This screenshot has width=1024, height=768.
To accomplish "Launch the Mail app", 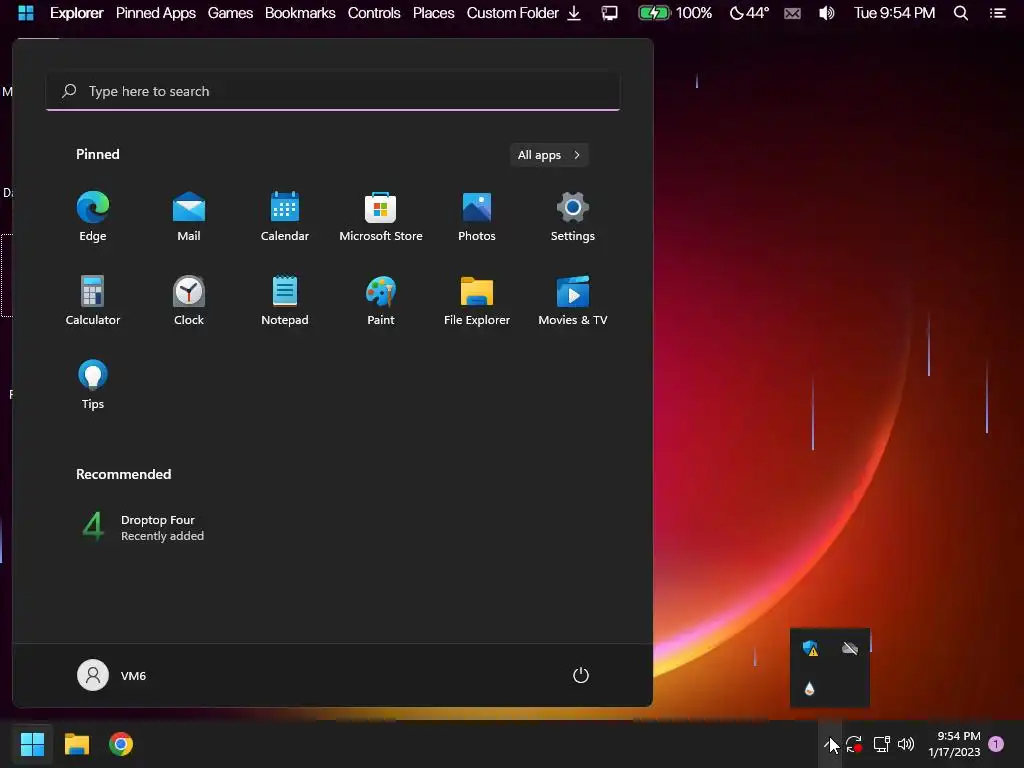I will click(189, 216).
